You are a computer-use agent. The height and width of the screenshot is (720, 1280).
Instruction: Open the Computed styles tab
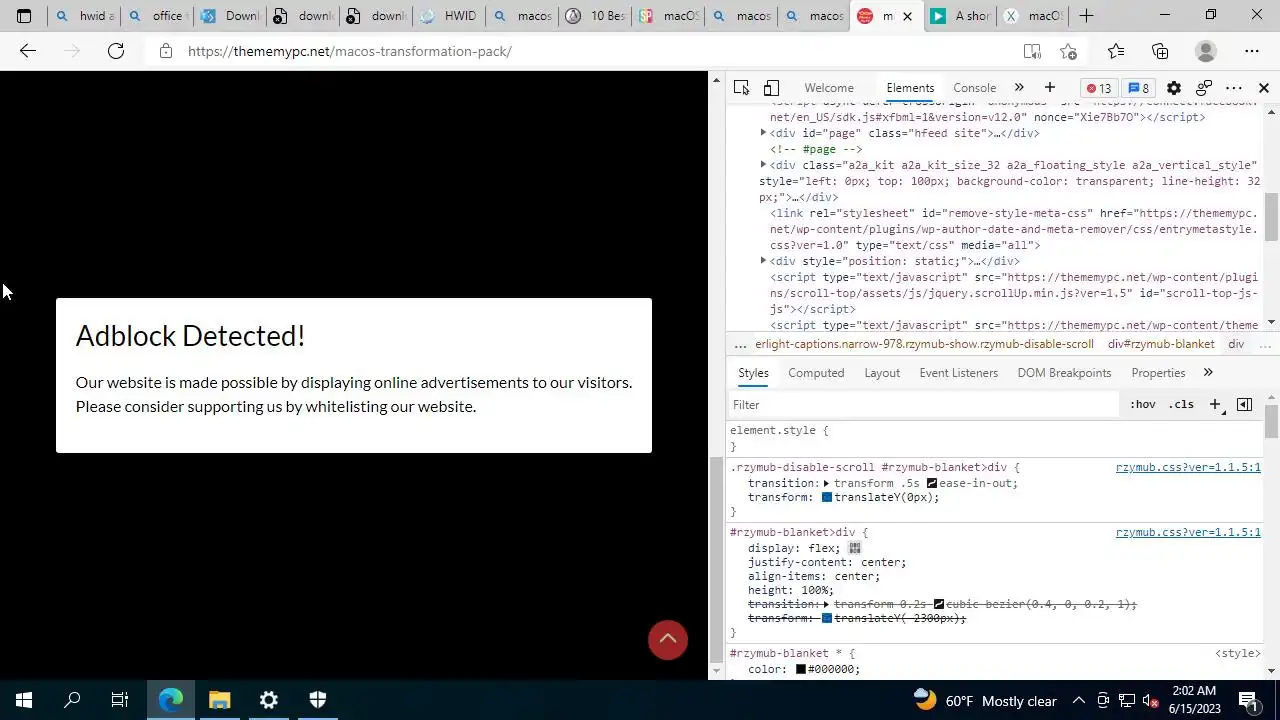coord(816,373)
